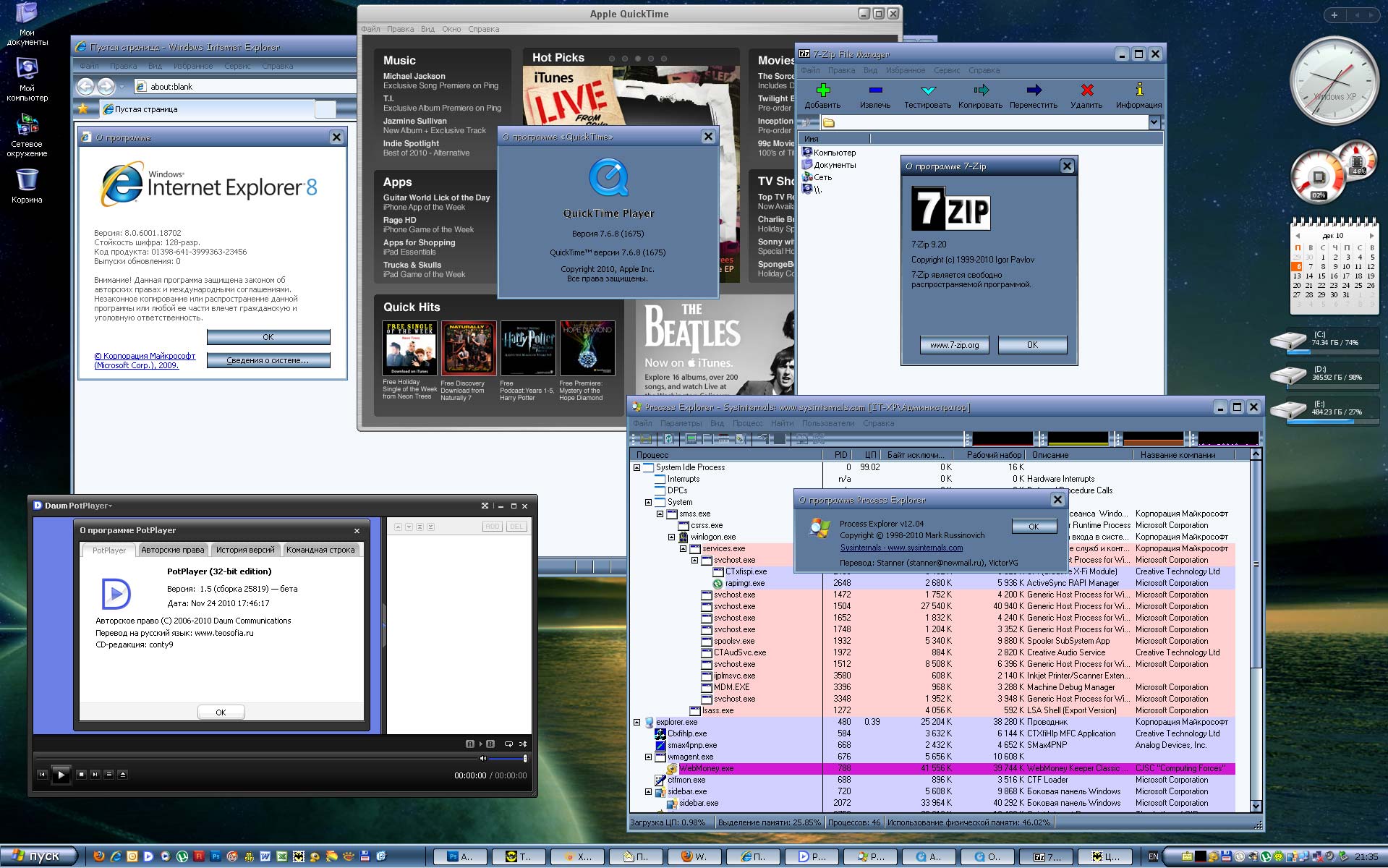
Task: Open the Окно menu in Apple QuickTime
Action: pos(451,29)
